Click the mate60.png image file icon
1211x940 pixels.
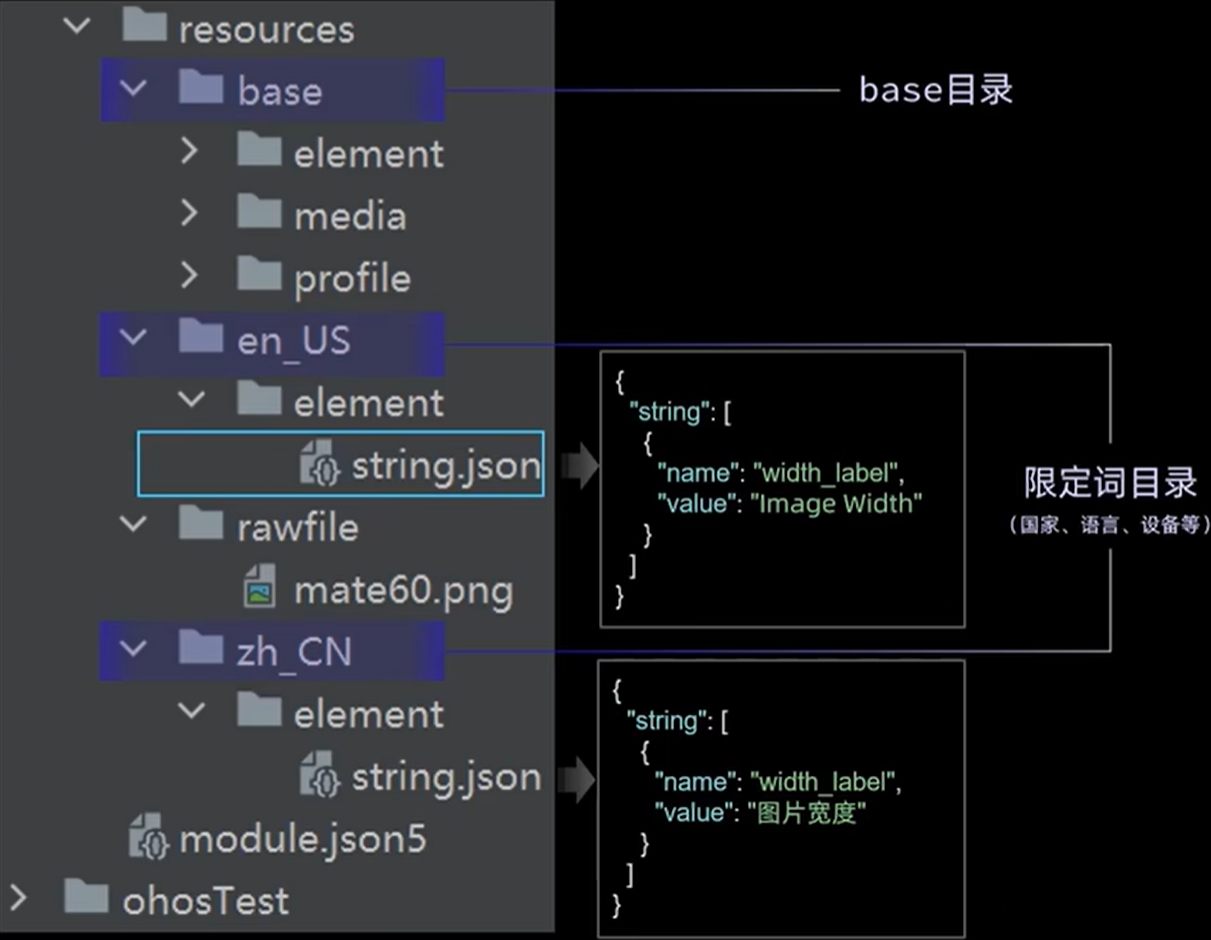[260, 591]
